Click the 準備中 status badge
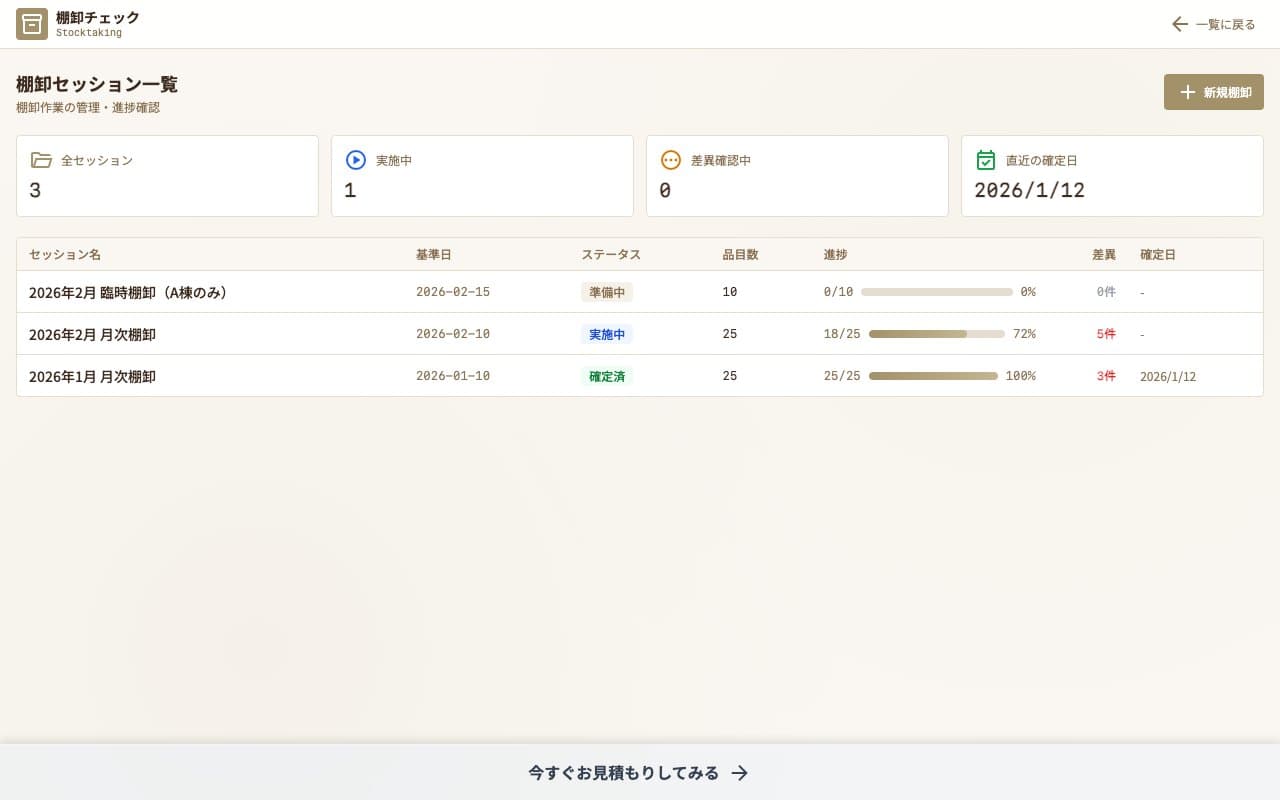1280x800 pixels. 607,292
